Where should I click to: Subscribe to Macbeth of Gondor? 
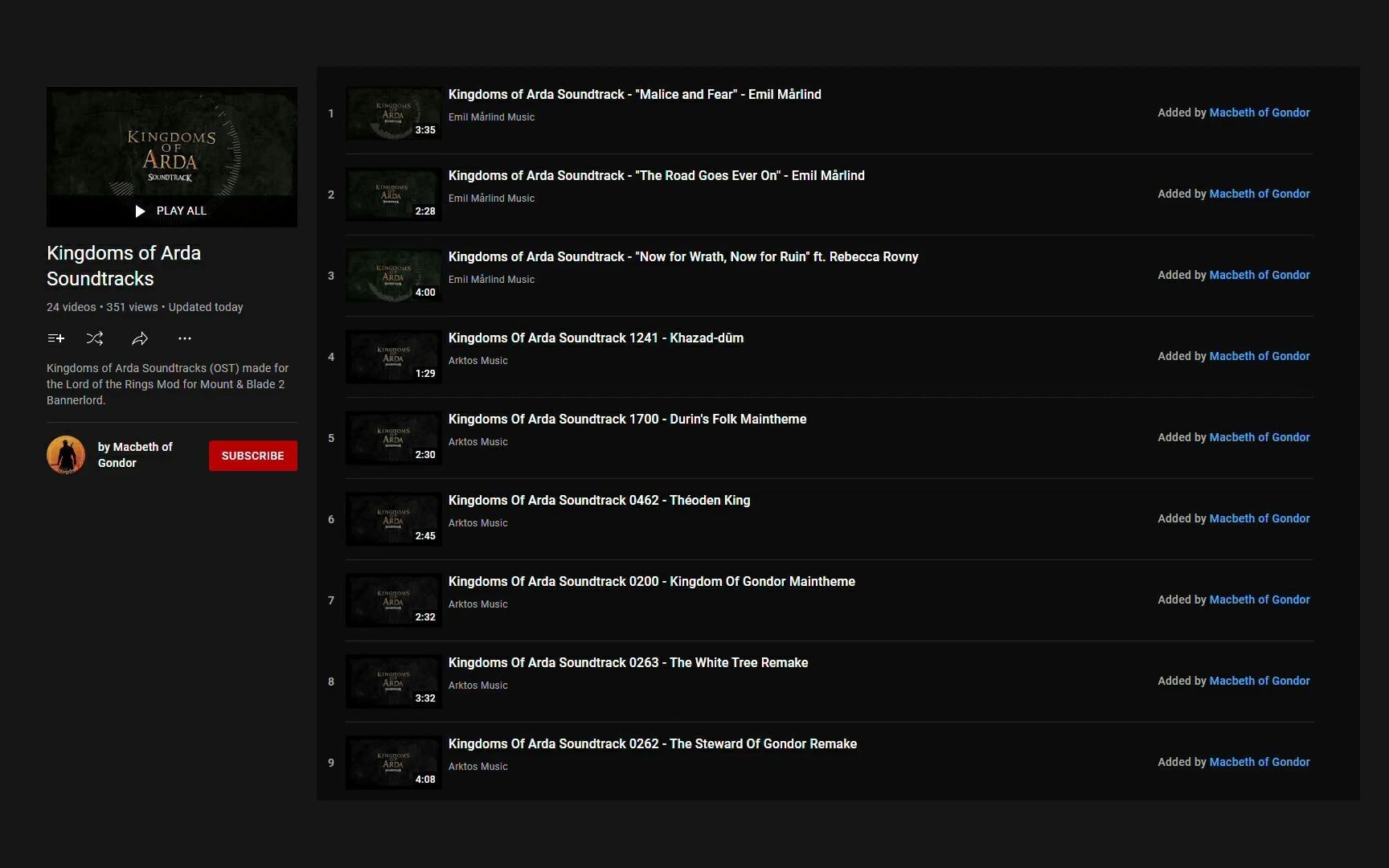pos(253,456)
